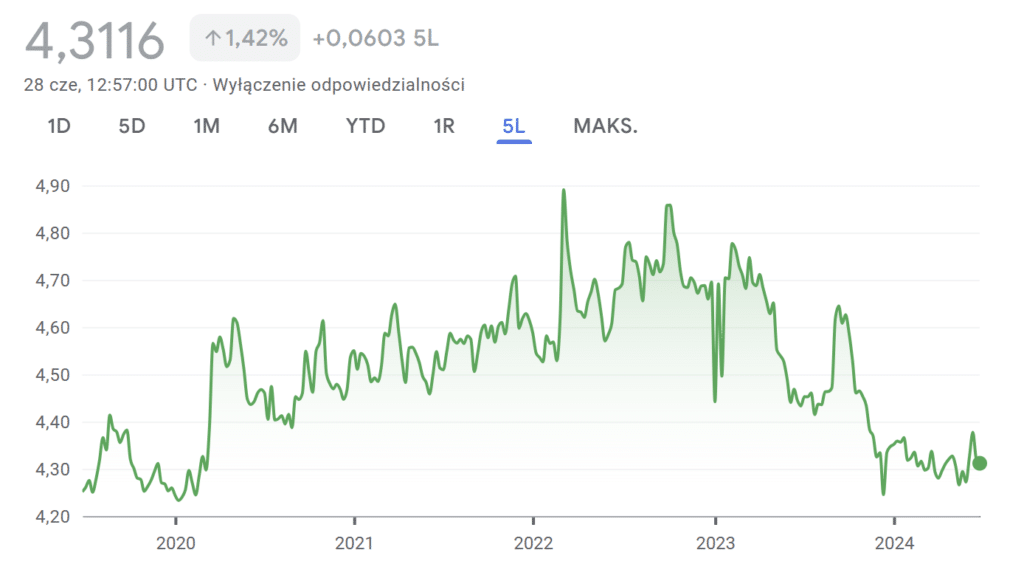Viewport: 1024px width, 564px height.
Task: Click the 28 cze, 12:57:00 UTC timestamp
Action: pos(110,85)
